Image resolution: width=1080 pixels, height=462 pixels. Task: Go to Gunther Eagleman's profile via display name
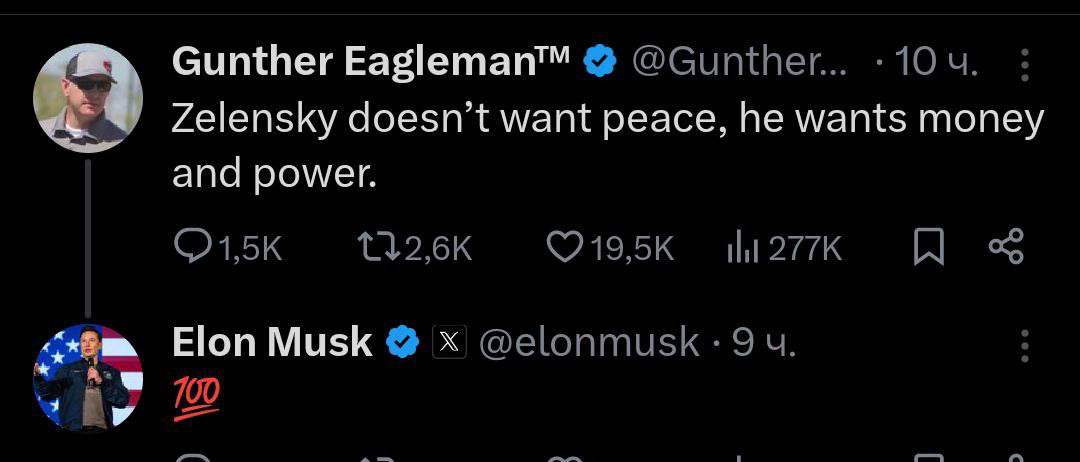(x=370, y=63)
